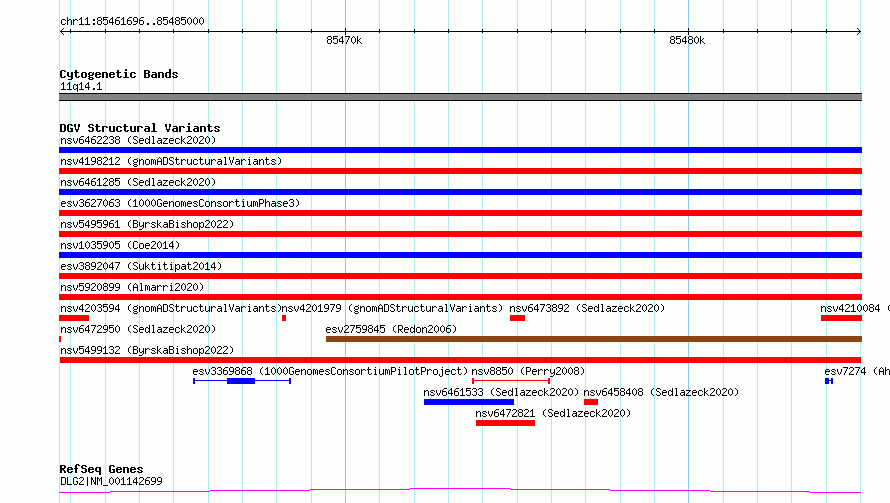Viewport: 890px width, 503px height.
Task: Select the blue block glyph of esv3369868
Action: [241, 381]
